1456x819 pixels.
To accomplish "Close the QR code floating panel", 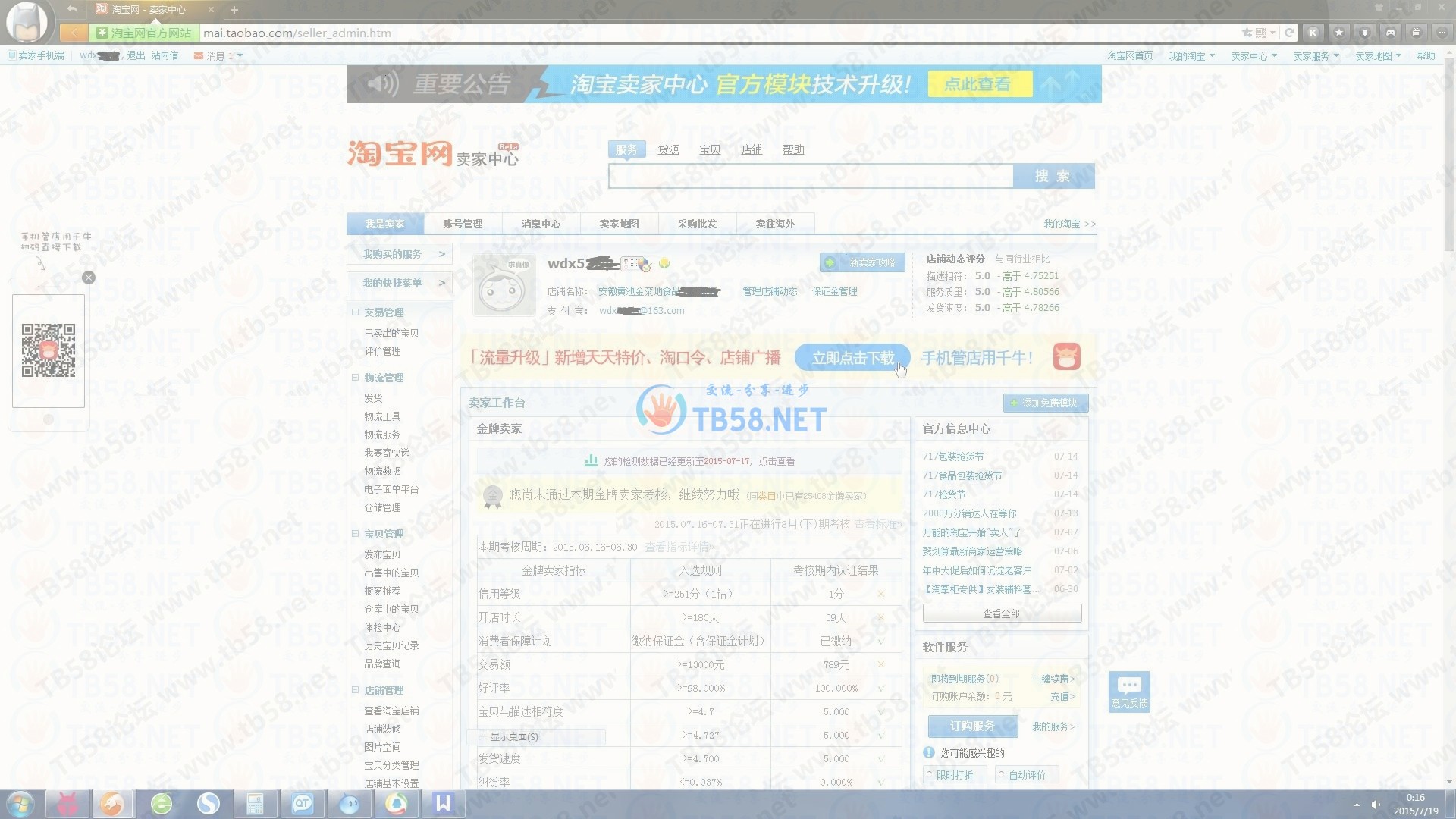I will [89, 278].
